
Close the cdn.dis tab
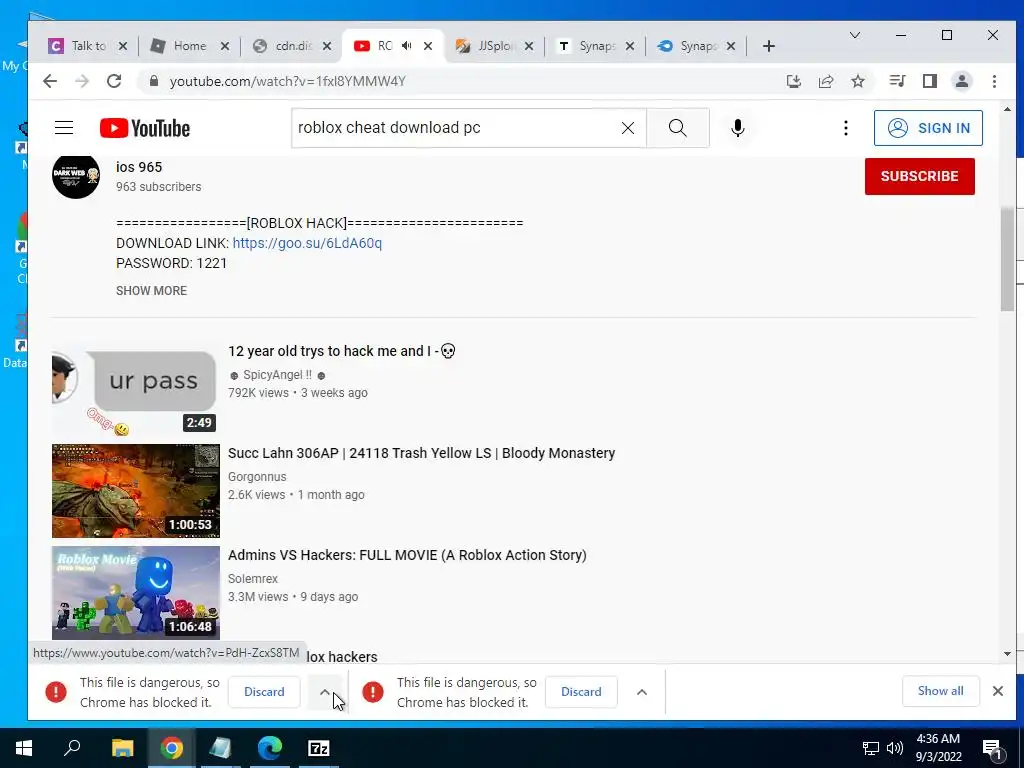[x=327, y=46]
